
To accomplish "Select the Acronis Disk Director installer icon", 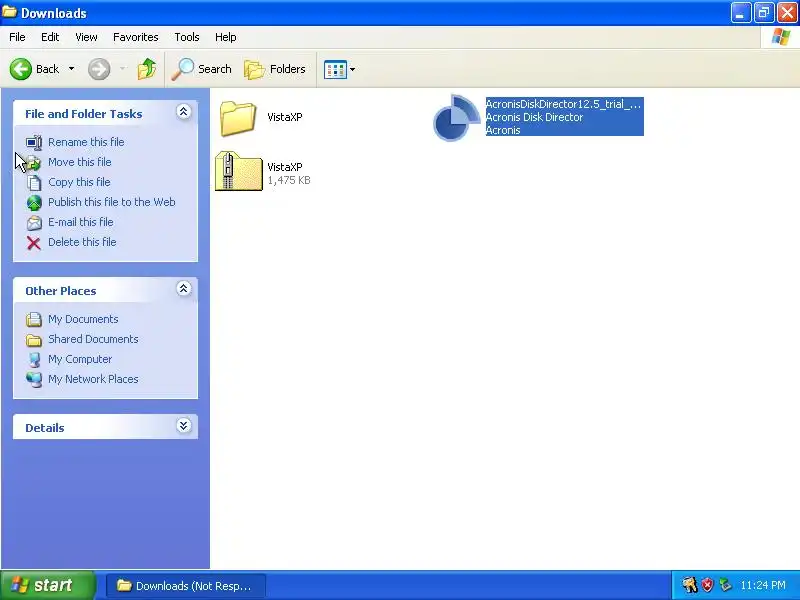I will [x=457, y=118].
